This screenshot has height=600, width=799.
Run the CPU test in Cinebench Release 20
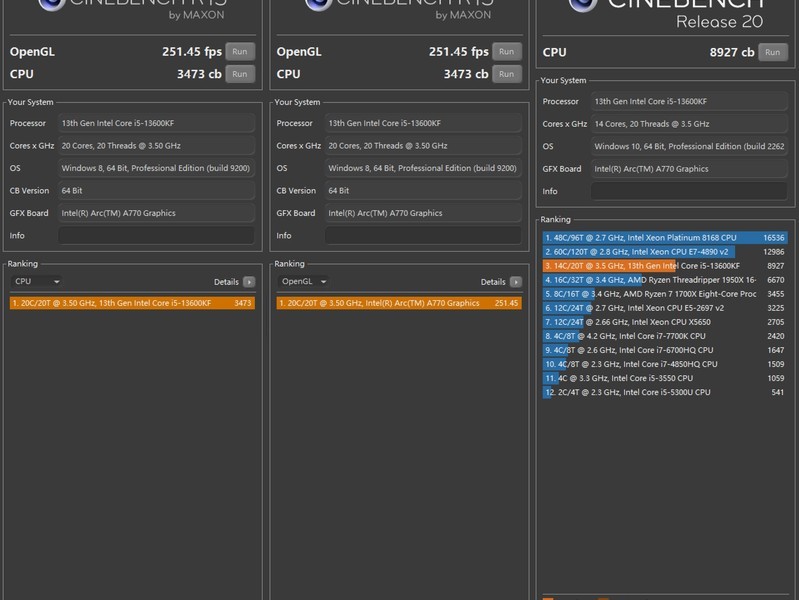point(773,52)
